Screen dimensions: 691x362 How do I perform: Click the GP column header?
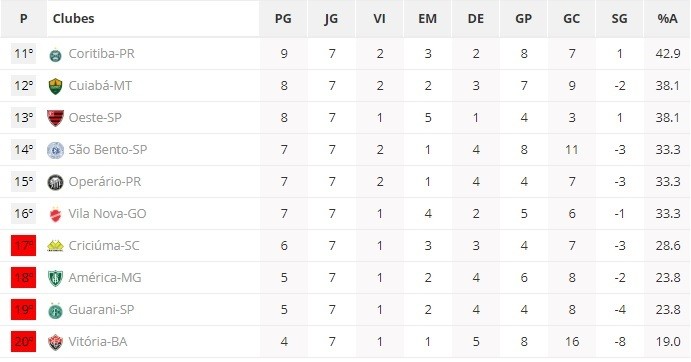(x=523, y=19)
